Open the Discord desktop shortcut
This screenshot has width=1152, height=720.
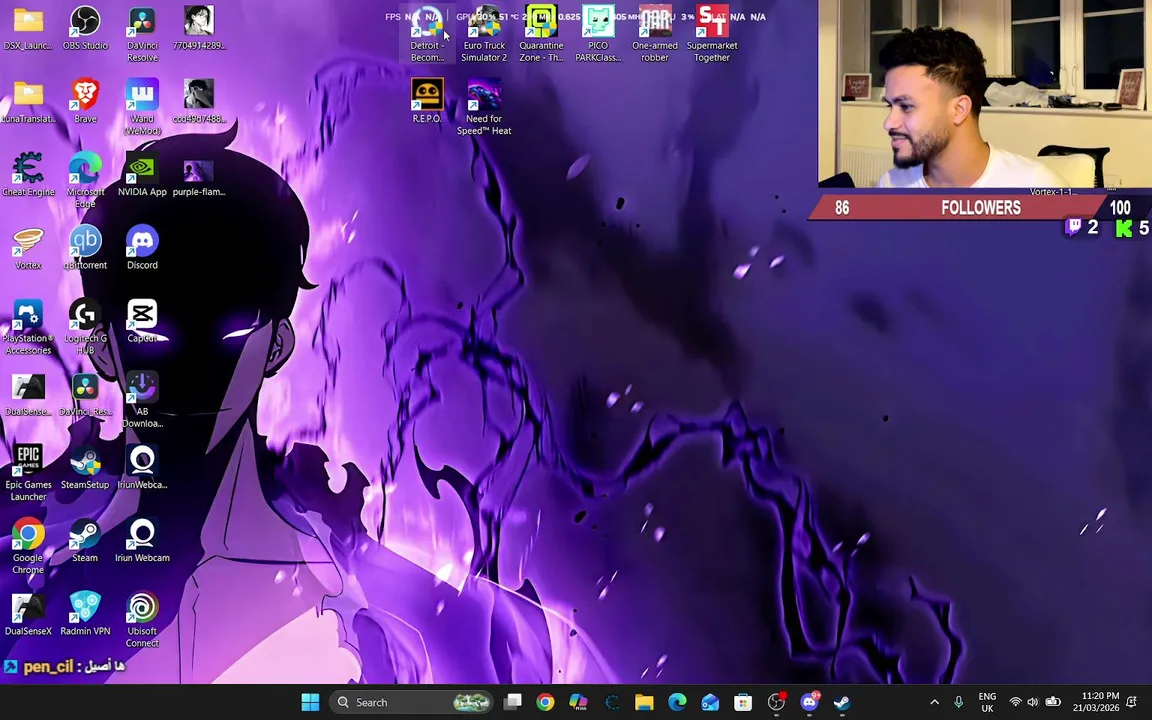142,248
